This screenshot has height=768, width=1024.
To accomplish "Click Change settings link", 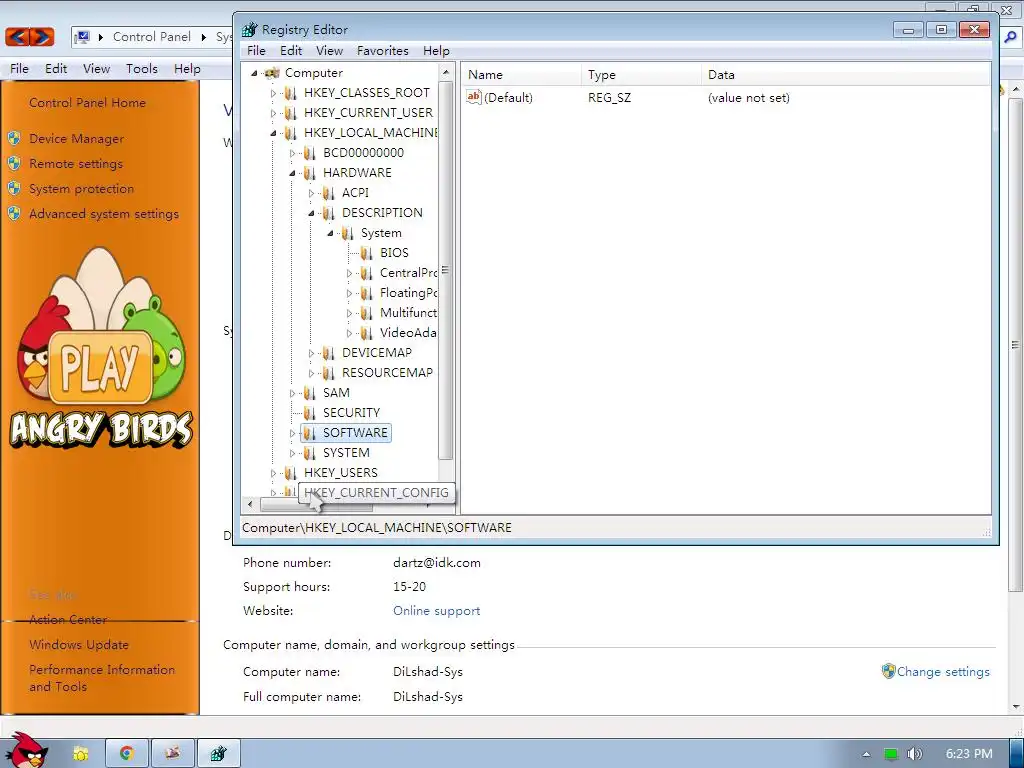I will pyautogui.click(x=943, y=671).
